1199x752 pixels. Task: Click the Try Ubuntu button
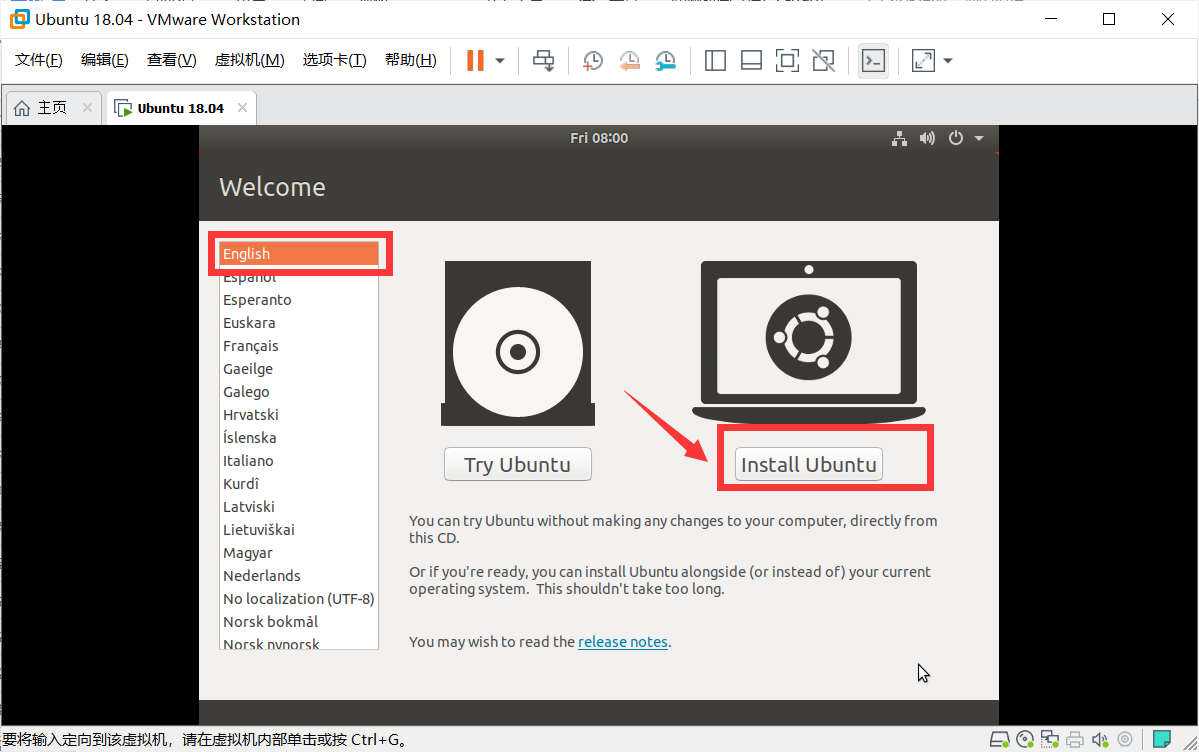pyautogui.click(x=518, y=464)
